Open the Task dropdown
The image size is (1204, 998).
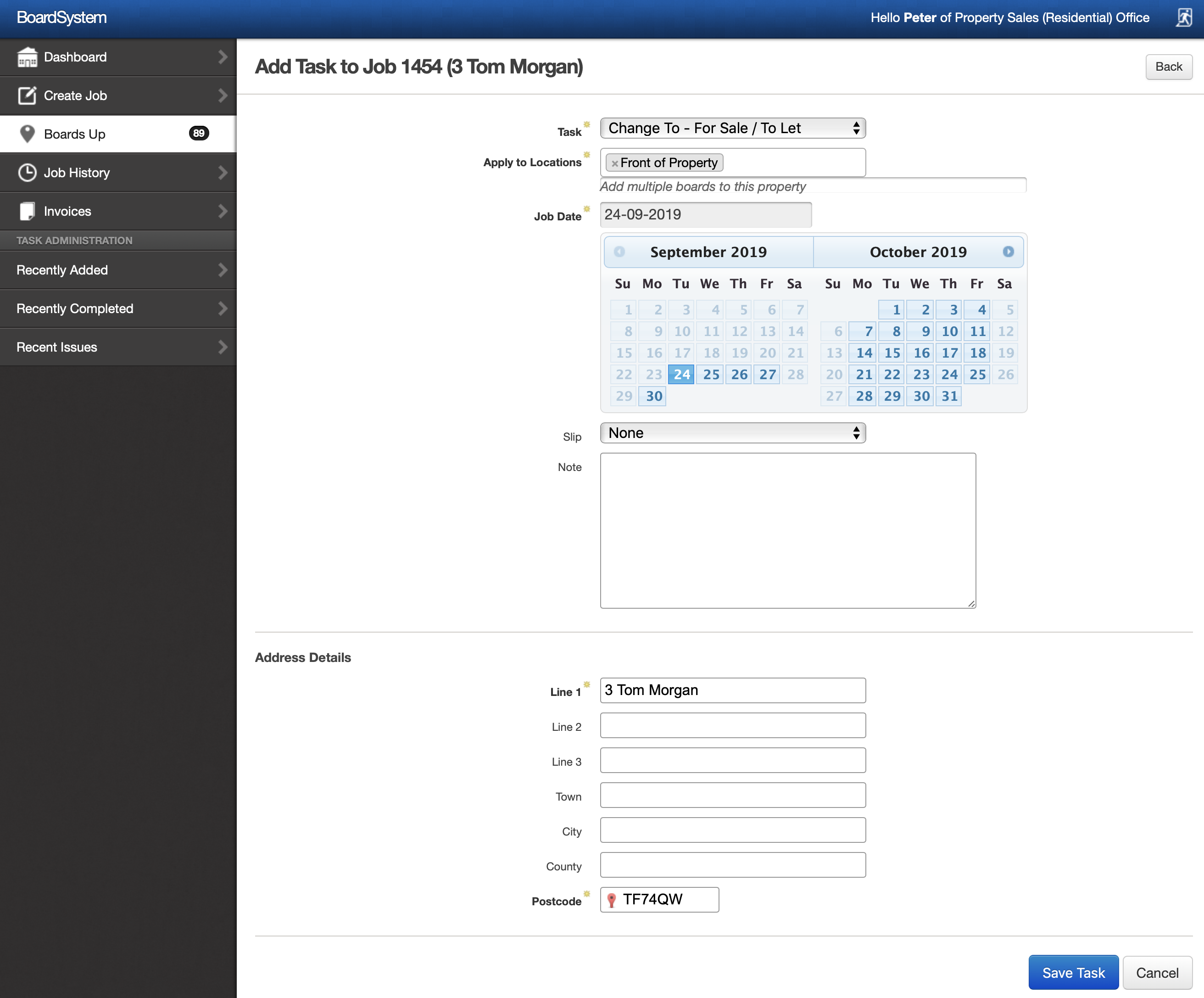pos(732,129)
